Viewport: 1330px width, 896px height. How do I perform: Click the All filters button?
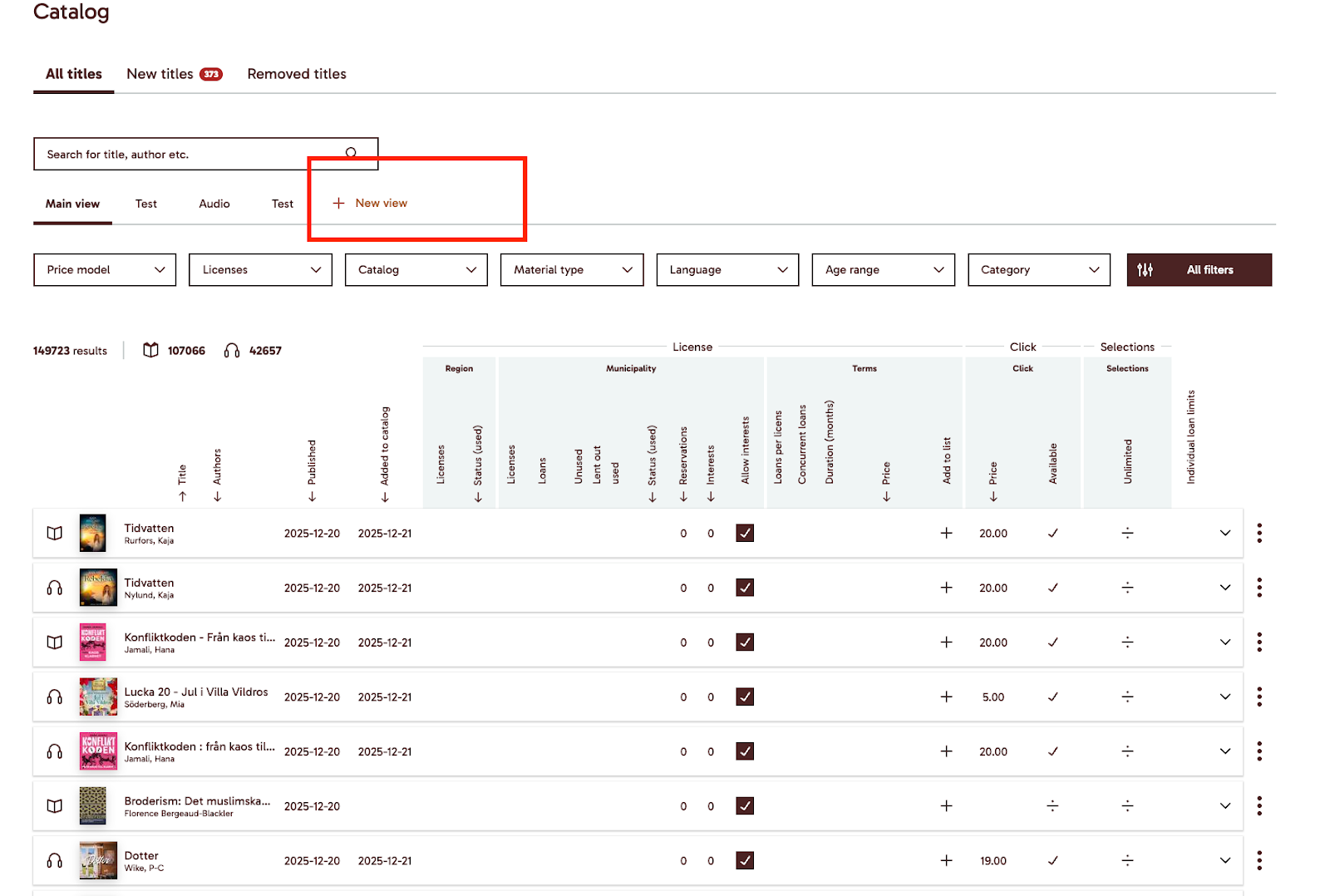[1199, 270]
